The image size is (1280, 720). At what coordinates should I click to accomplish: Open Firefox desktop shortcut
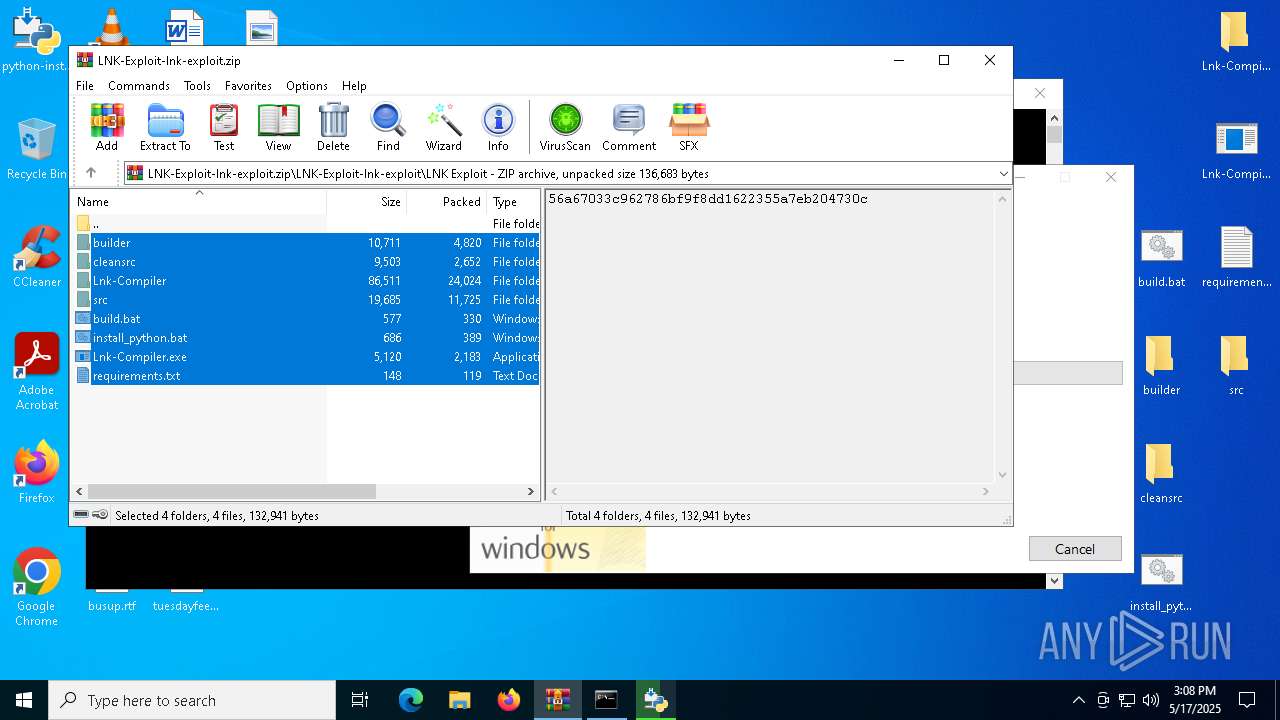37,472
